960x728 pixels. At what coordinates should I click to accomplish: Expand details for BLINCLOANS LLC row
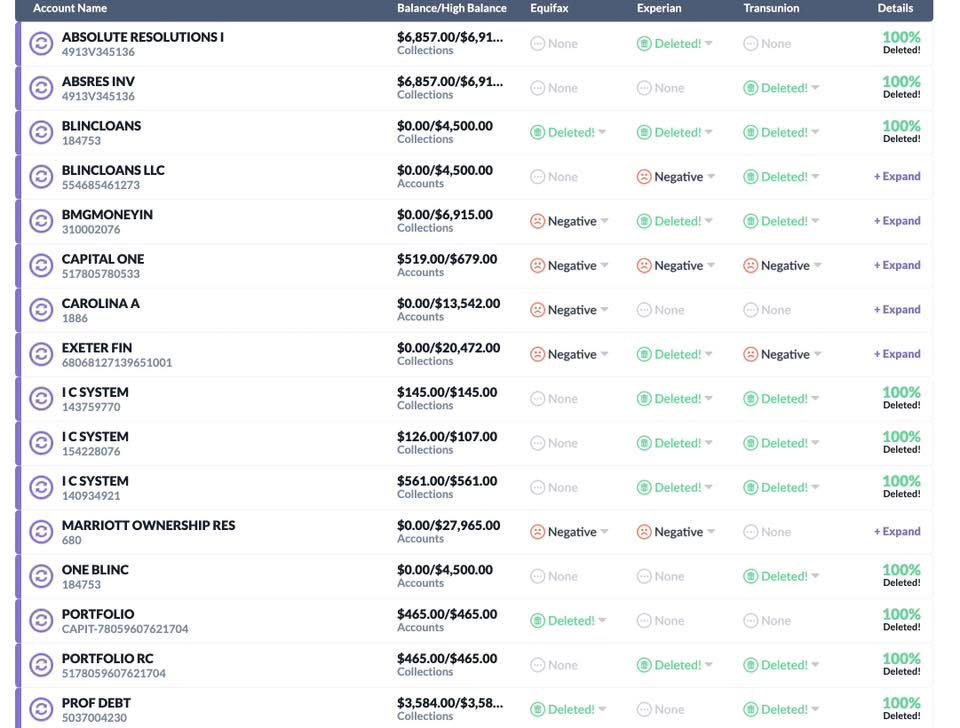(897, 177)
